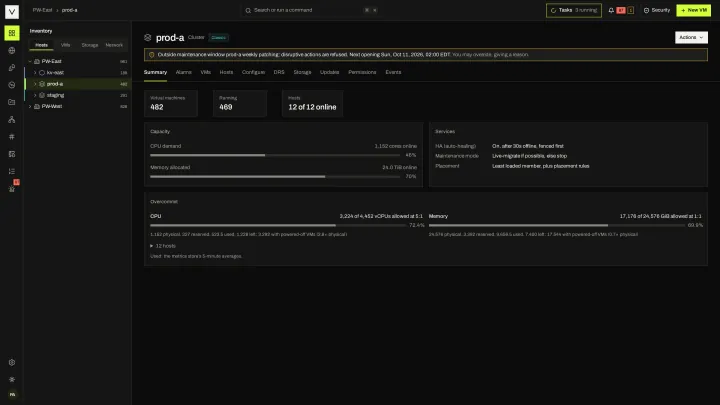Open the Summary tab

pos(155,72)
